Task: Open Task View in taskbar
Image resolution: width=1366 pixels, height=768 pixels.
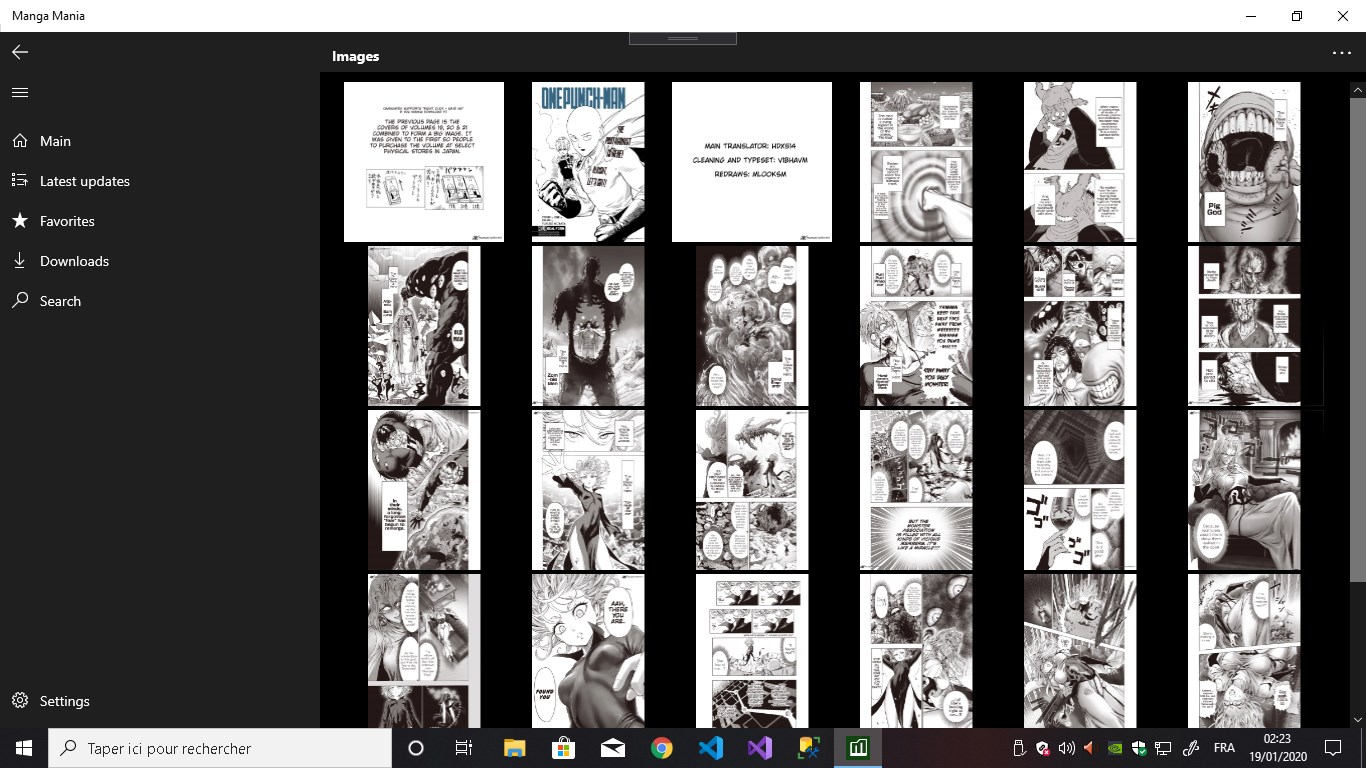Action: [464, 748]
